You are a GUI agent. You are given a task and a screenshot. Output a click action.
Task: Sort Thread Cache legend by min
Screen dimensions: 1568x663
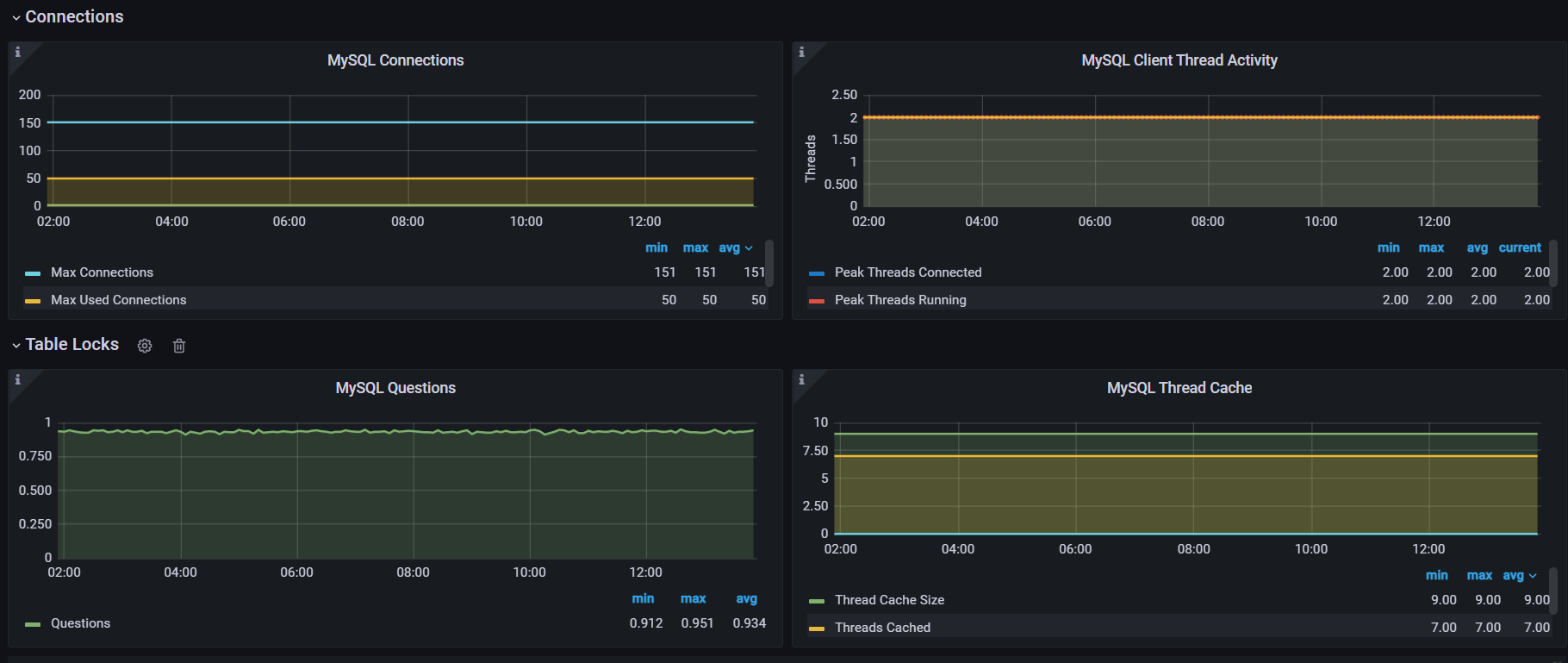1437,575
